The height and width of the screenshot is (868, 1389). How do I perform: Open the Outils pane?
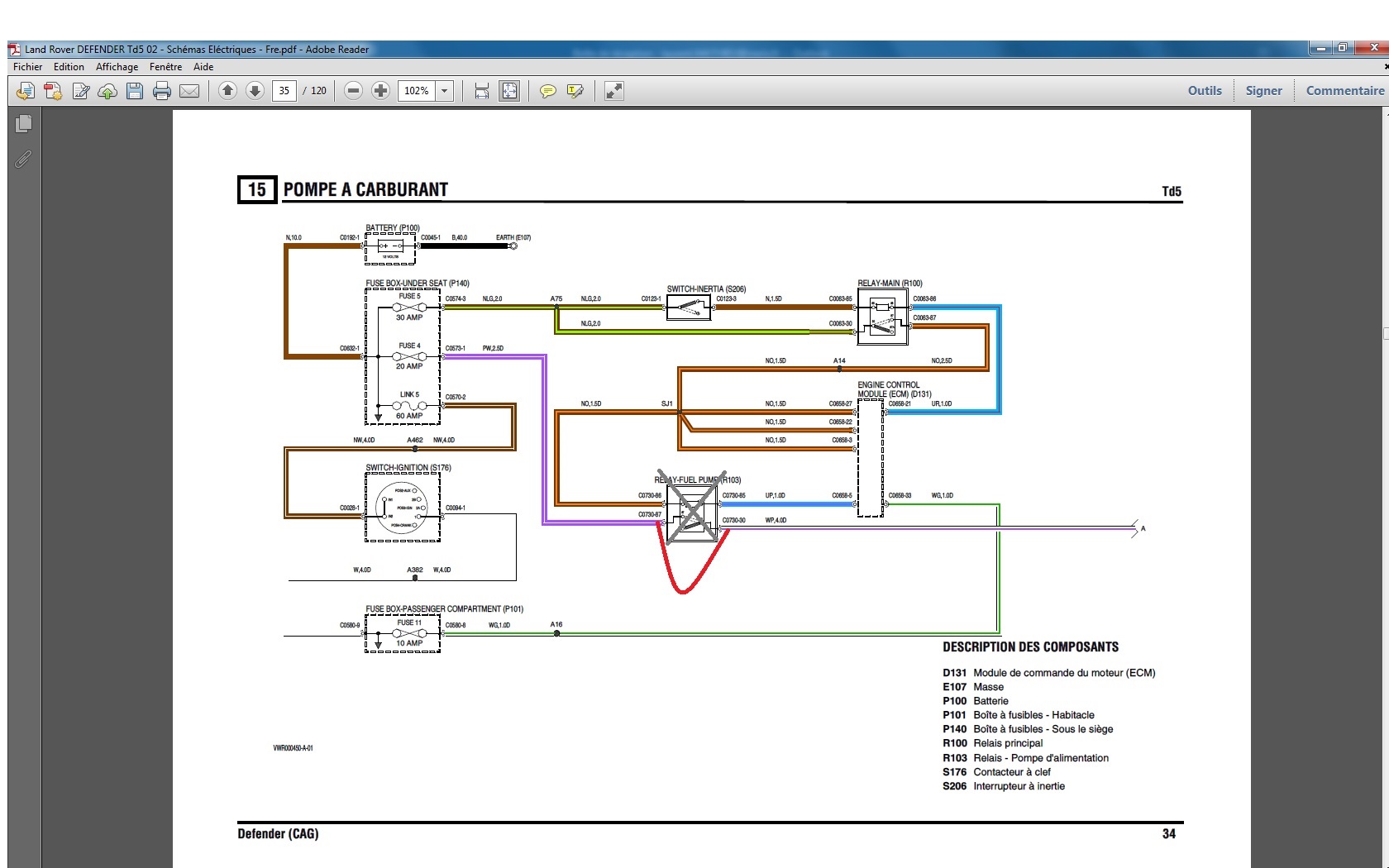1205,91
